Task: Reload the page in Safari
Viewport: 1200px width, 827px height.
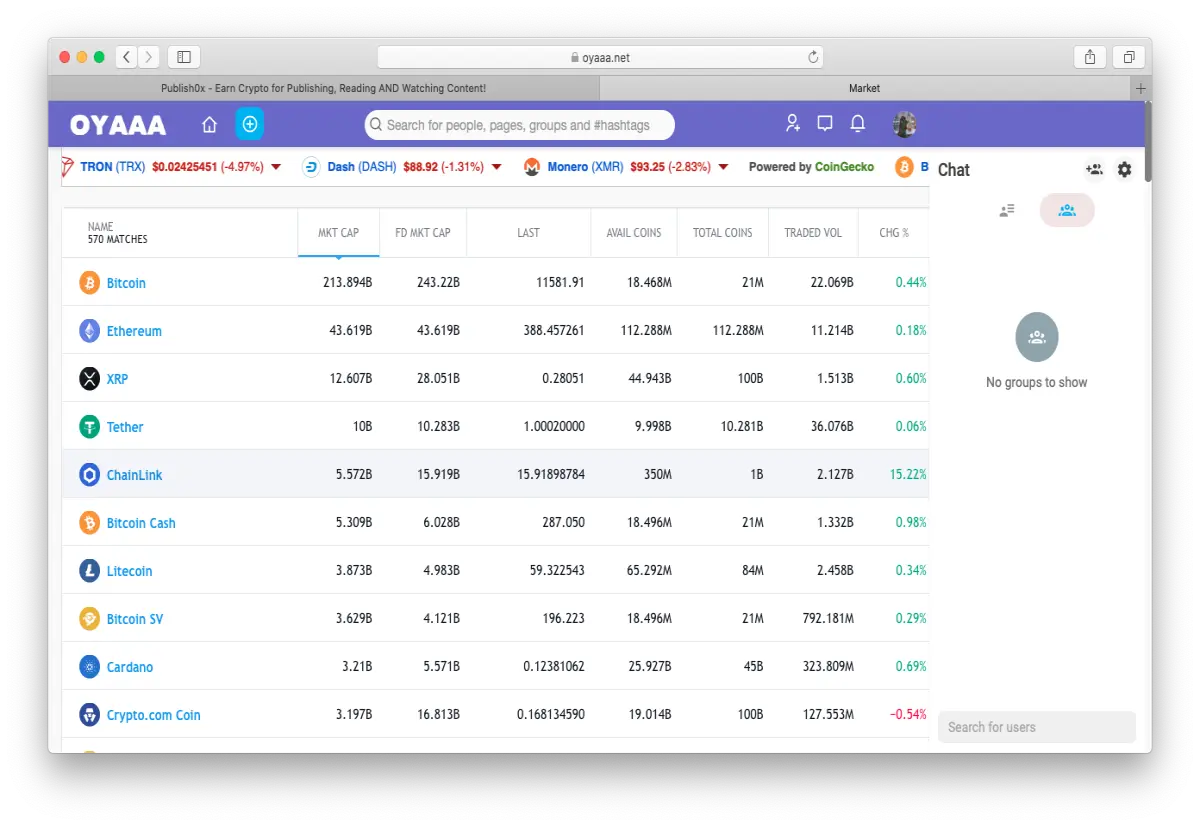Action: coord(813,57)
